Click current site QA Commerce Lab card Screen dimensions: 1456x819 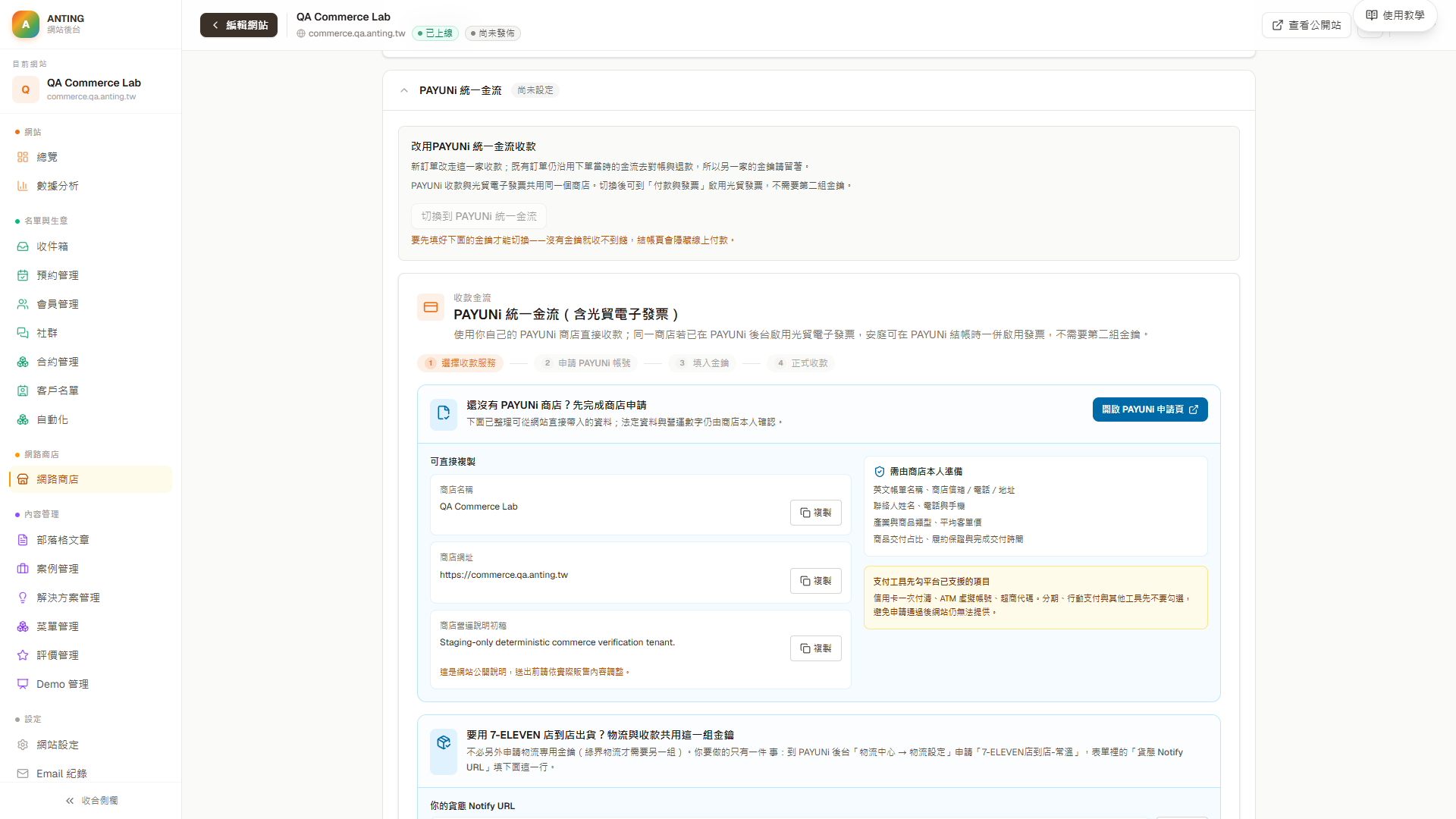[90, 89]
